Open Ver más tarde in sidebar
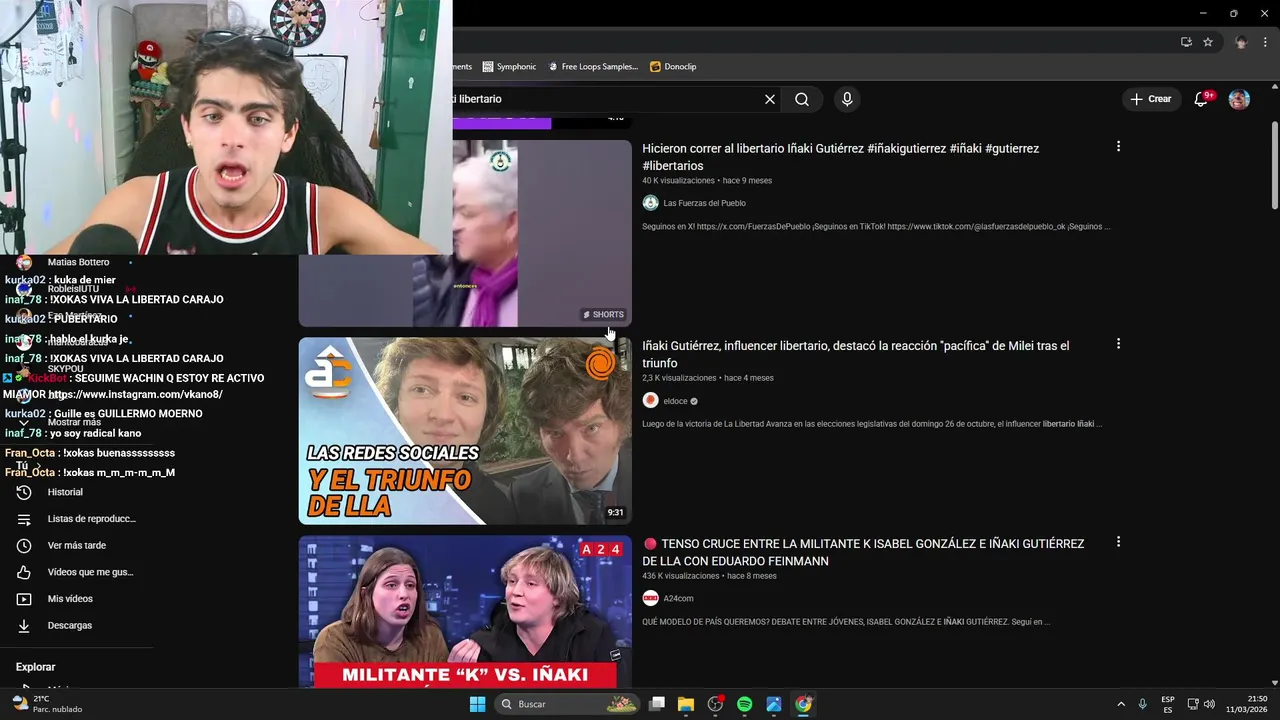1280x720 pixels. [x=76, y=545]
